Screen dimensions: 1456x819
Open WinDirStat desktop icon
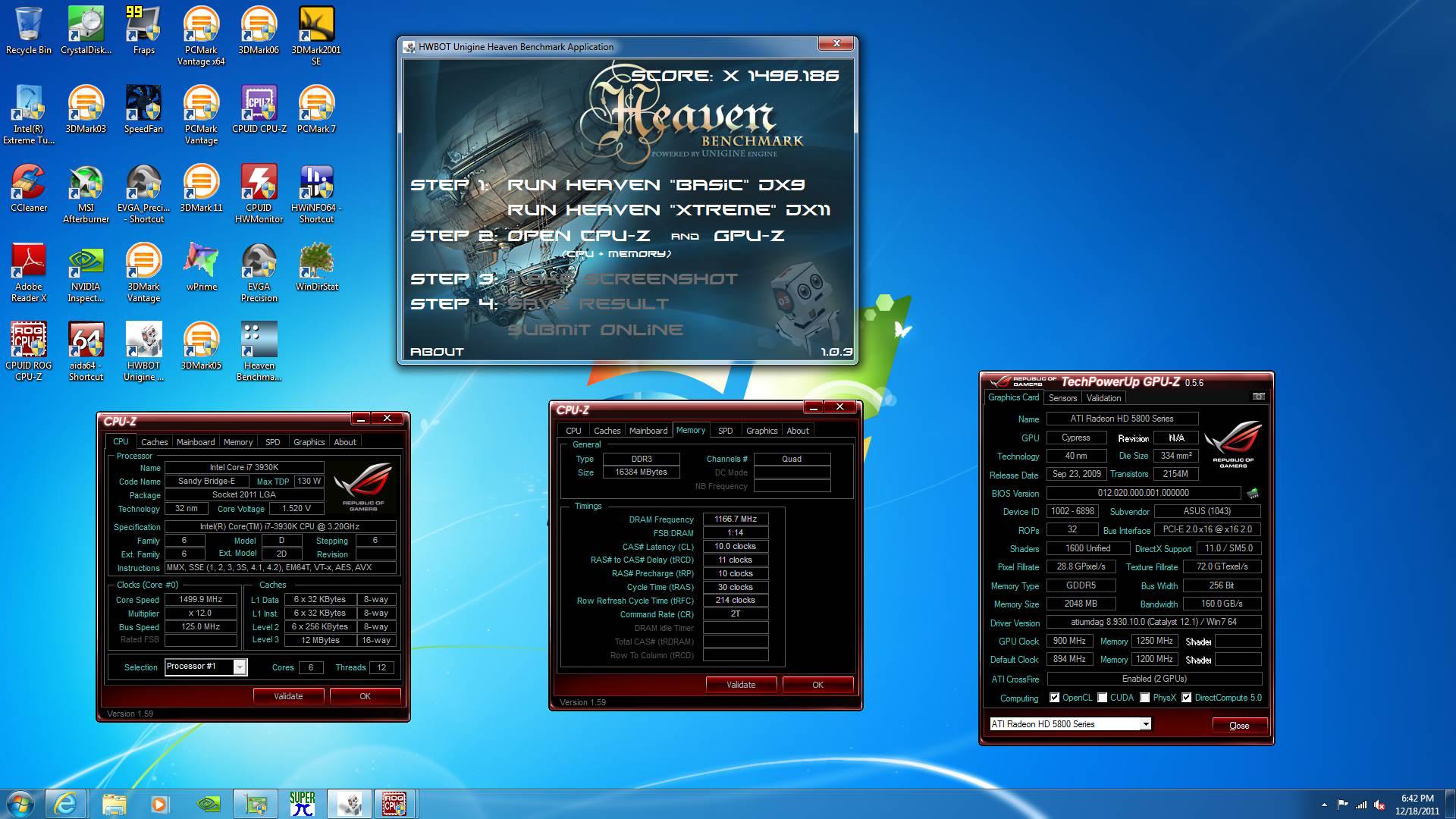coord(316,267)
